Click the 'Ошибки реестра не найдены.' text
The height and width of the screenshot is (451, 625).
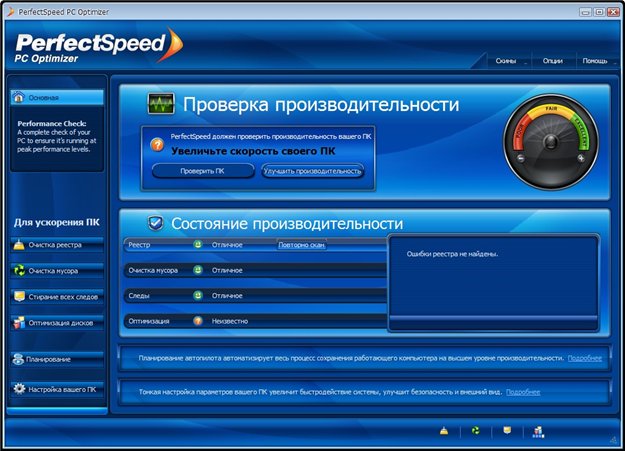[452, 254]
